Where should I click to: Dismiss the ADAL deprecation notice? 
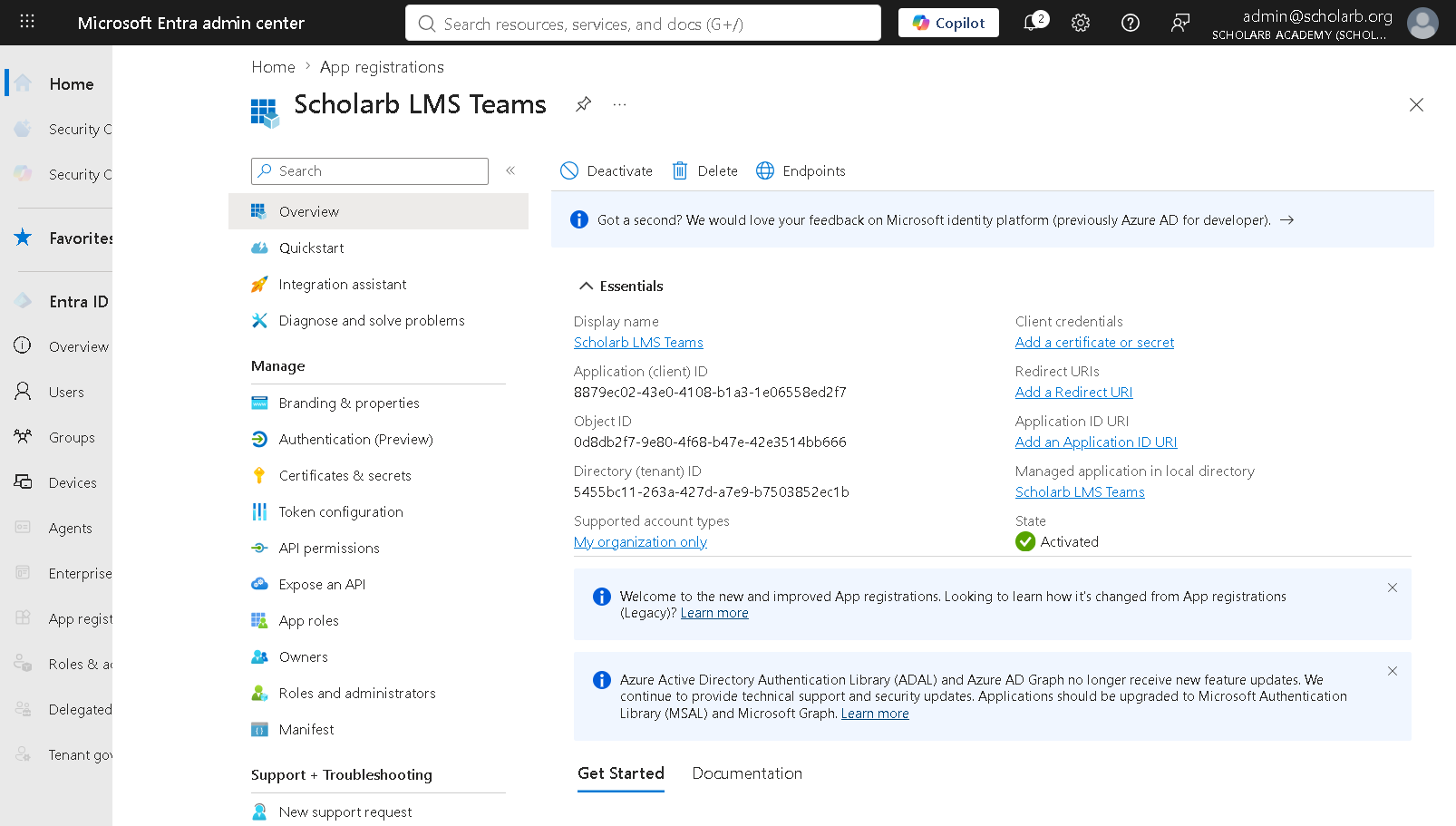point(1393,671)
